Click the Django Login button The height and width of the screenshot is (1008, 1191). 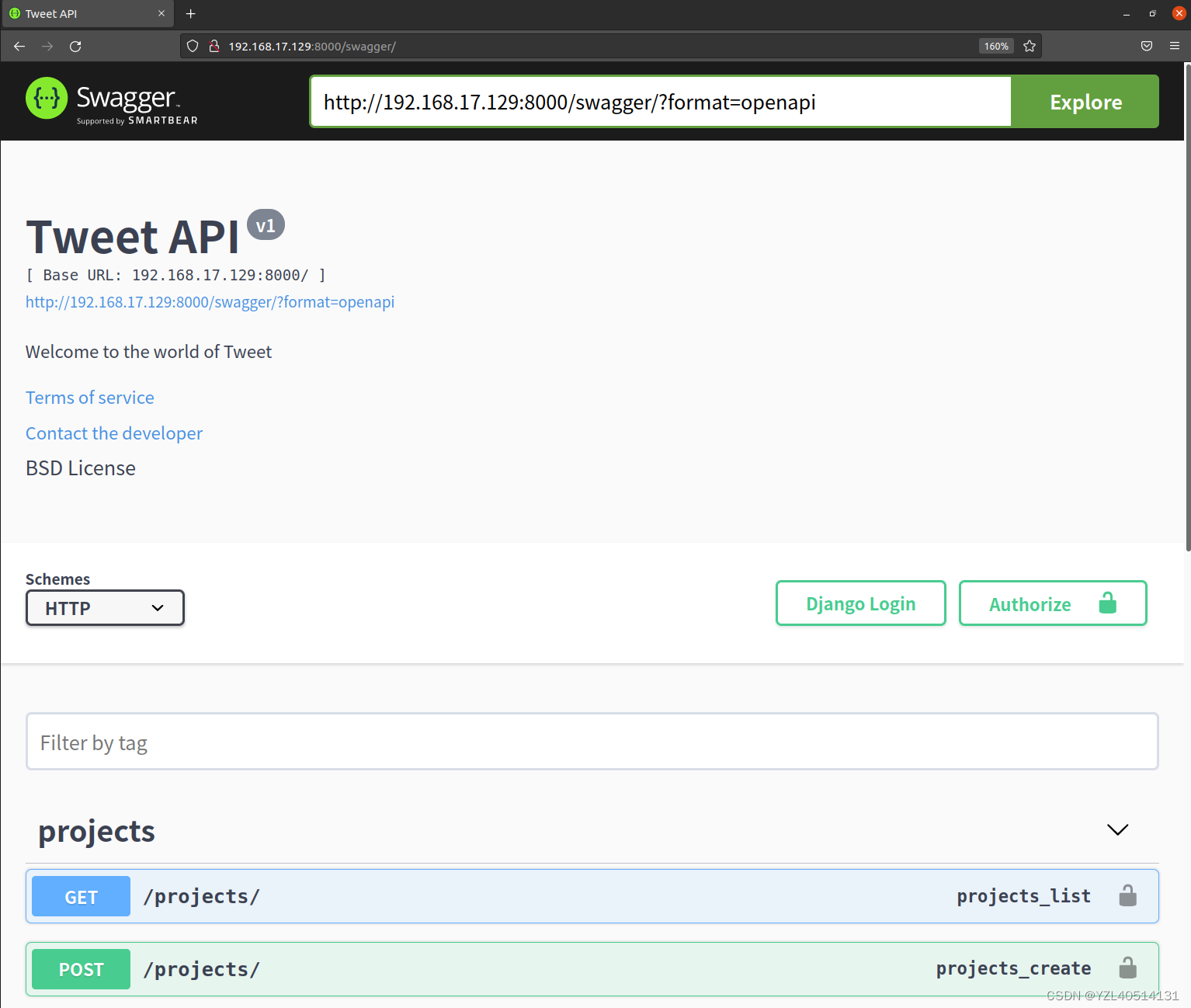[x=861, y=603]
